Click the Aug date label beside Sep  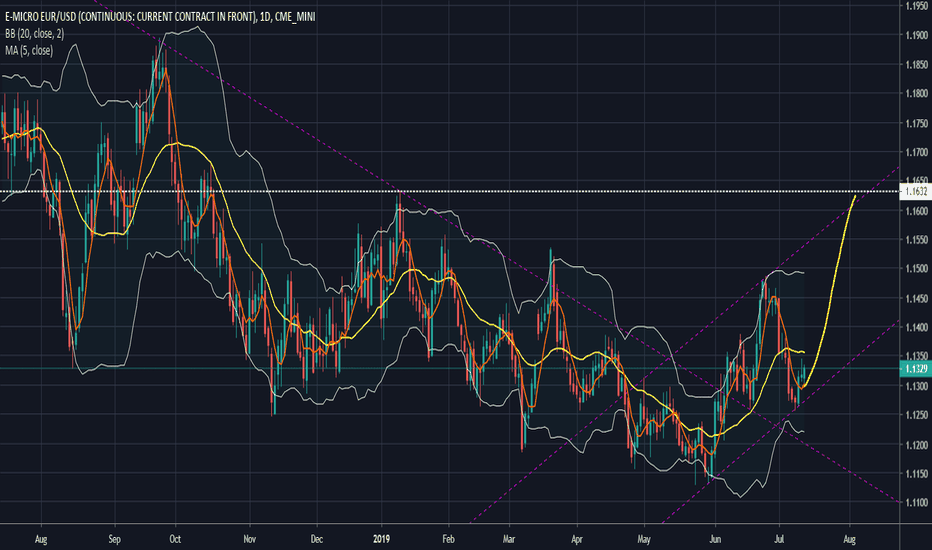pos(41,539)
